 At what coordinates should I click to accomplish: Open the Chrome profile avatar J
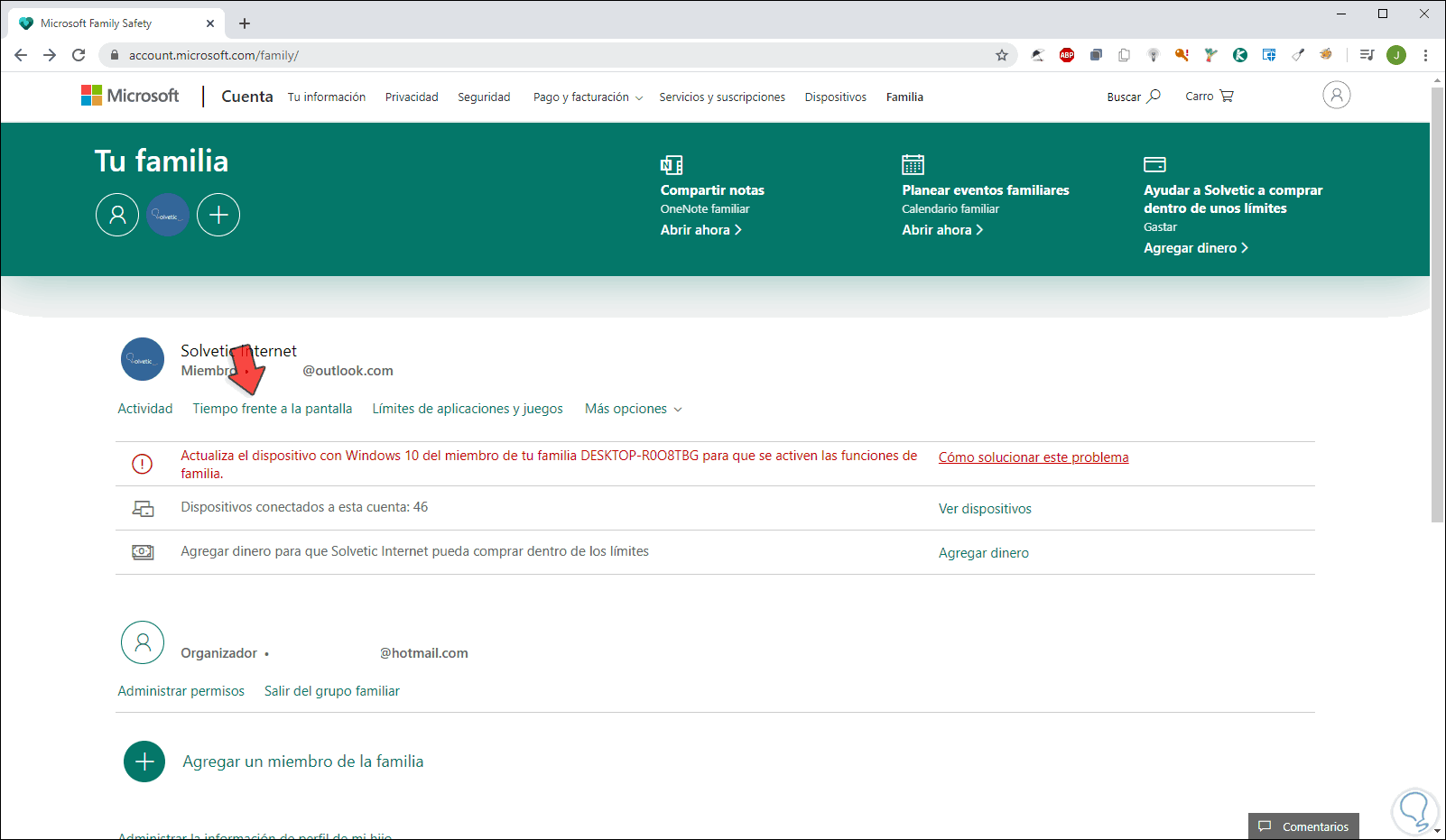point(1396,55)
